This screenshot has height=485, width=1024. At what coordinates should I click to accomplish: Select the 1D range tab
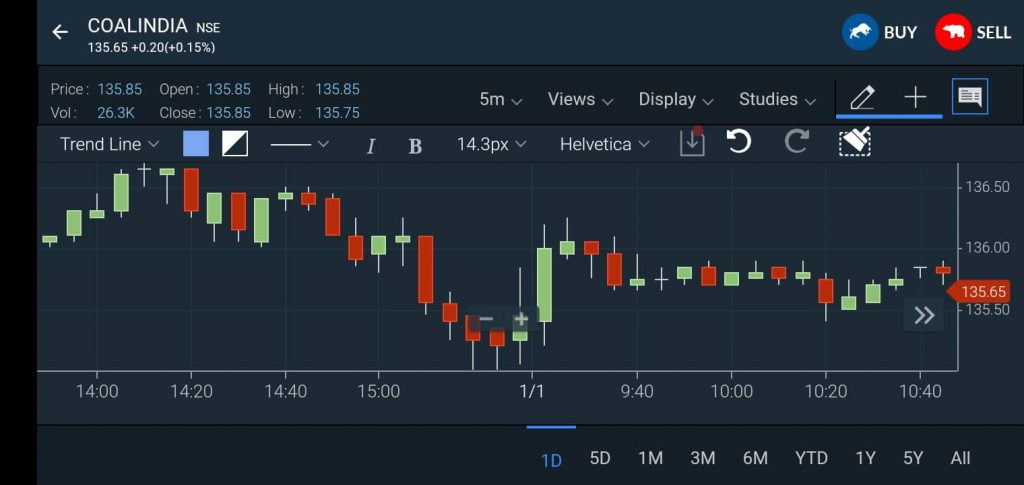[x=551, y=460]
